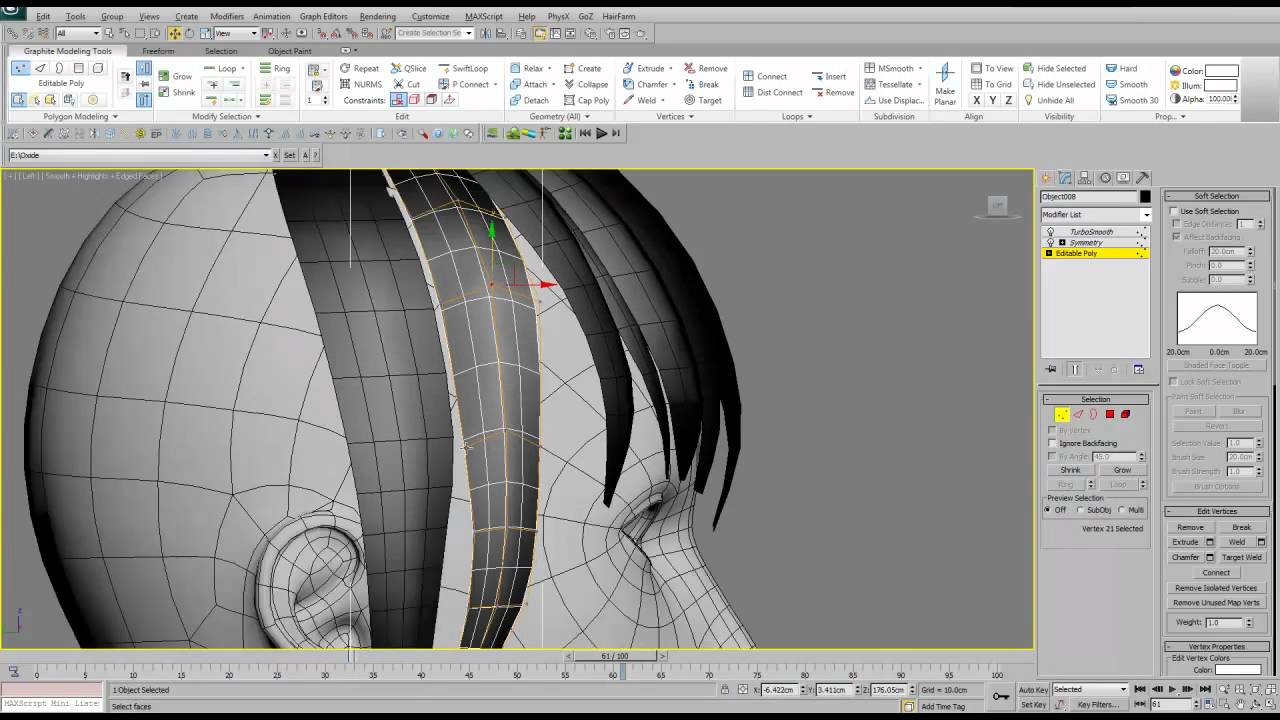Click Connect button in Edit Vertices rollout
Screen dimensions: 1280x720
pyautogui.click(x=1216, y=573)
